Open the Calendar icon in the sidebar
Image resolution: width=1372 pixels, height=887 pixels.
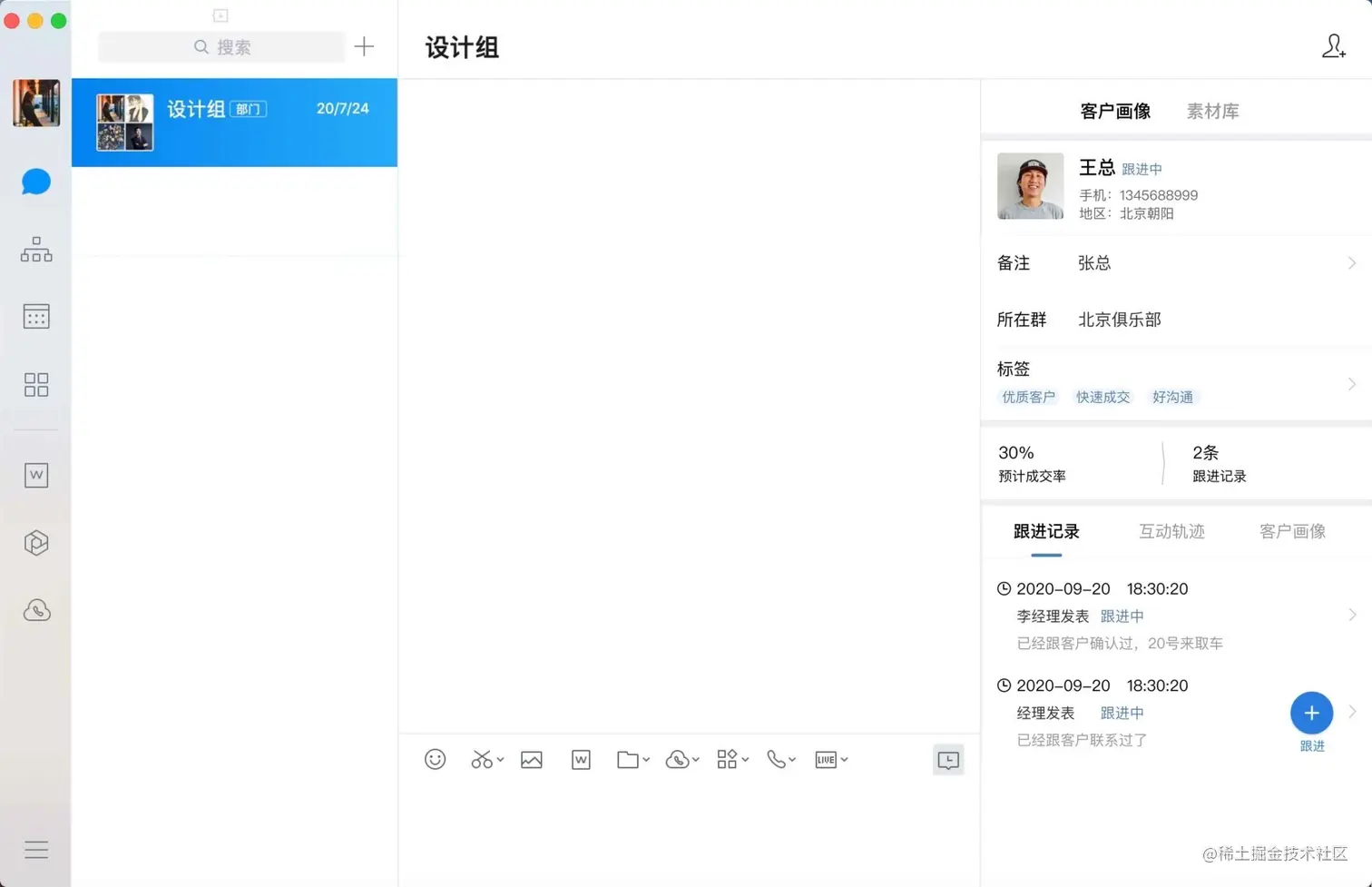click(x=35, y=316)
